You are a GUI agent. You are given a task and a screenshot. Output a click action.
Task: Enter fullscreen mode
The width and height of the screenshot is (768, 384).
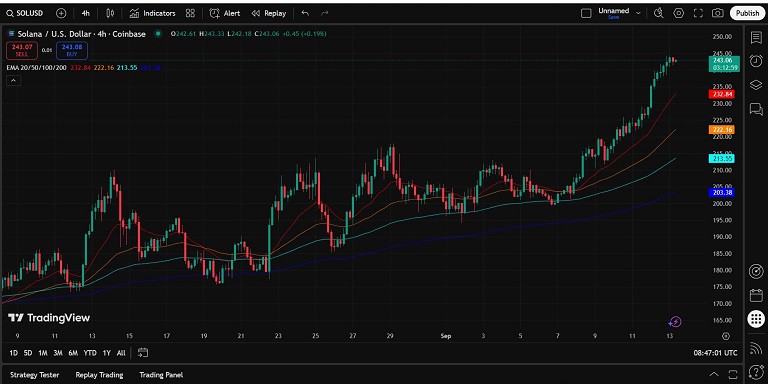click(x=698, y=13)
